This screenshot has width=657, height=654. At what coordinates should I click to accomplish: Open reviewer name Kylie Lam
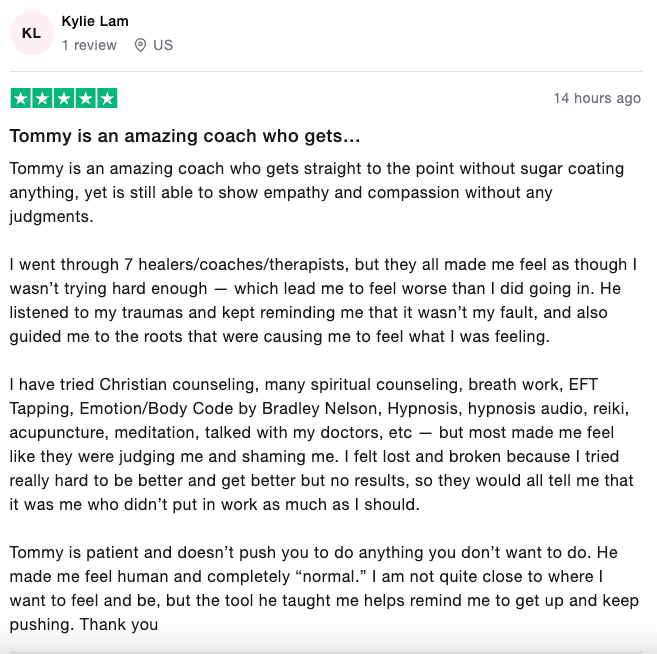coord(95,21)
